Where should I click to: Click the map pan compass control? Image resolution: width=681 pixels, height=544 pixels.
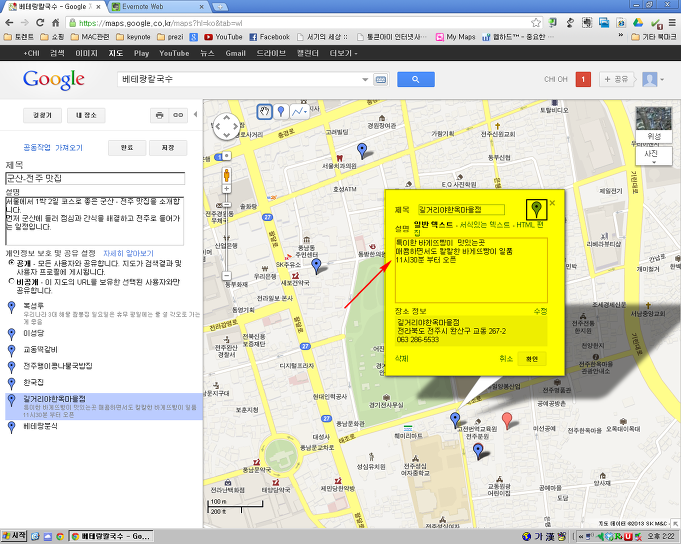[226, 126]
